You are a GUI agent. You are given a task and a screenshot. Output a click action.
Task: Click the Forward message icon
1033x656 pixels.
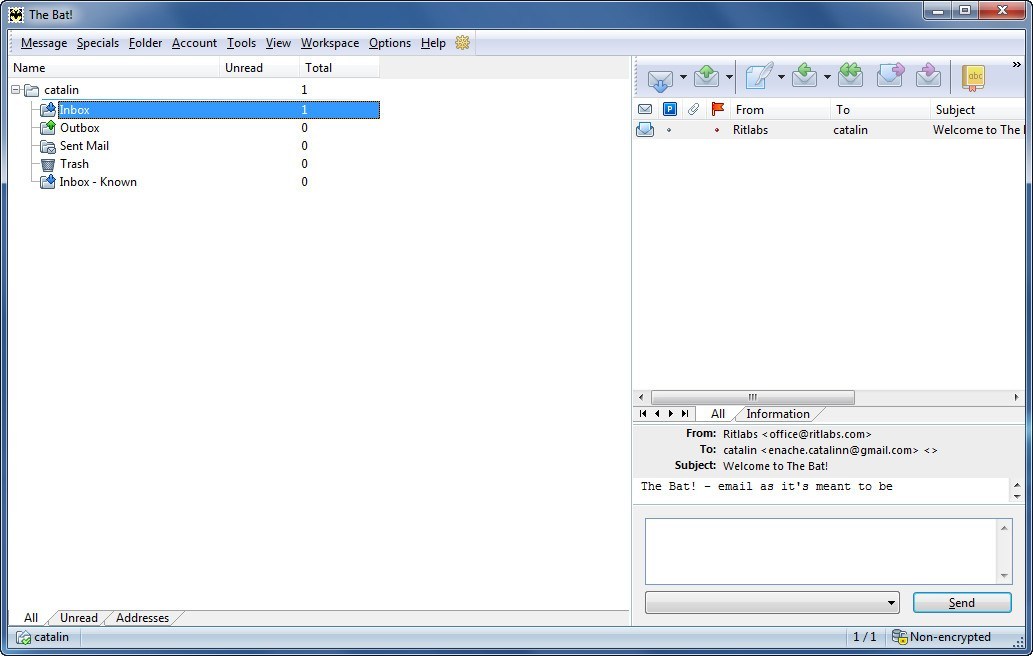890,78
